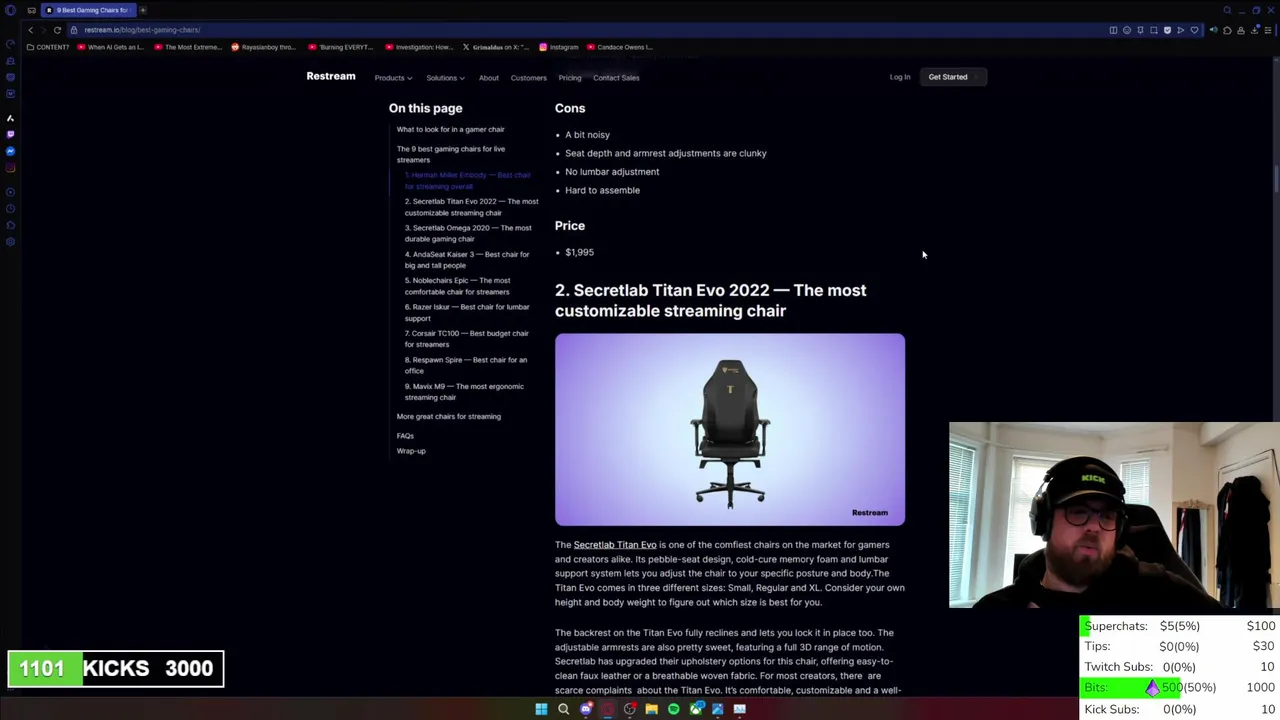The height and width of the screenshot is (720, 1280).
Task: Click the Restream logo
Action: click(331, 76)
